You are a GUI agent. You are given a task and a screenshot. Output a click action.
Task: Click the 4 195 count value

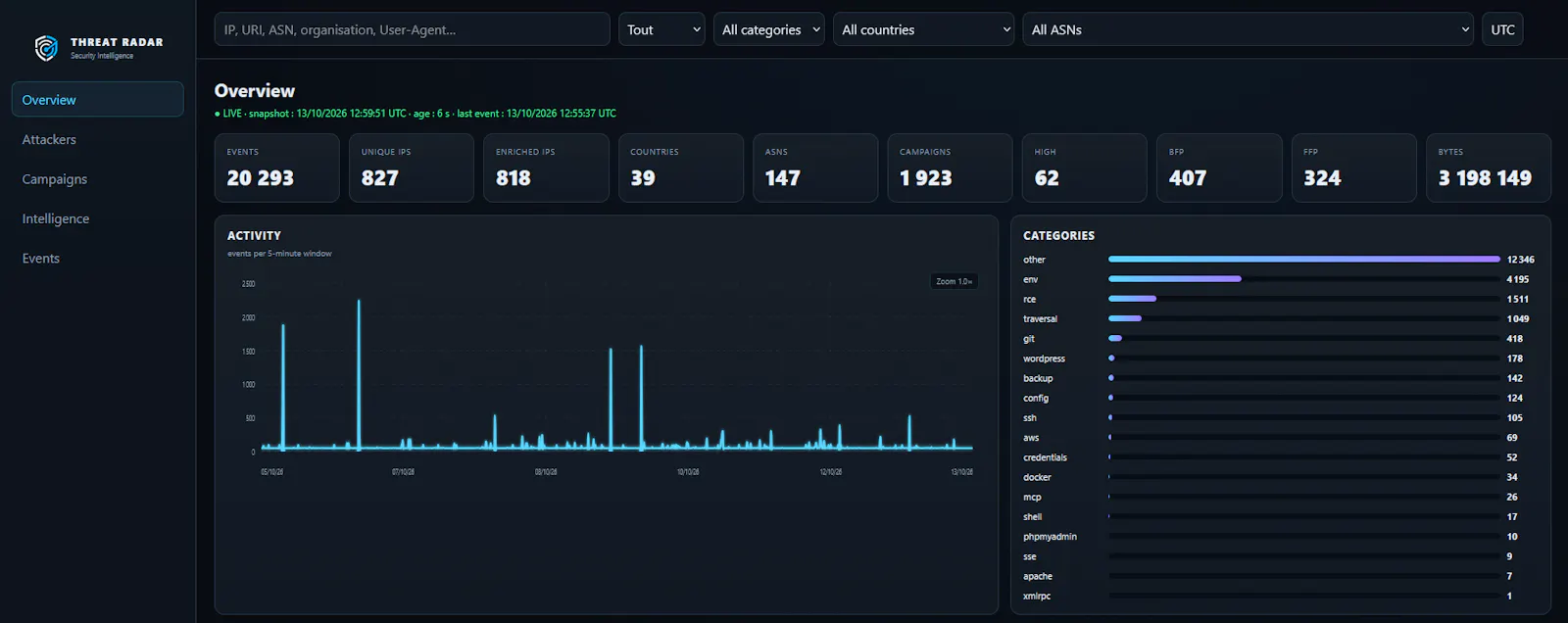(x=1518, y=279)
